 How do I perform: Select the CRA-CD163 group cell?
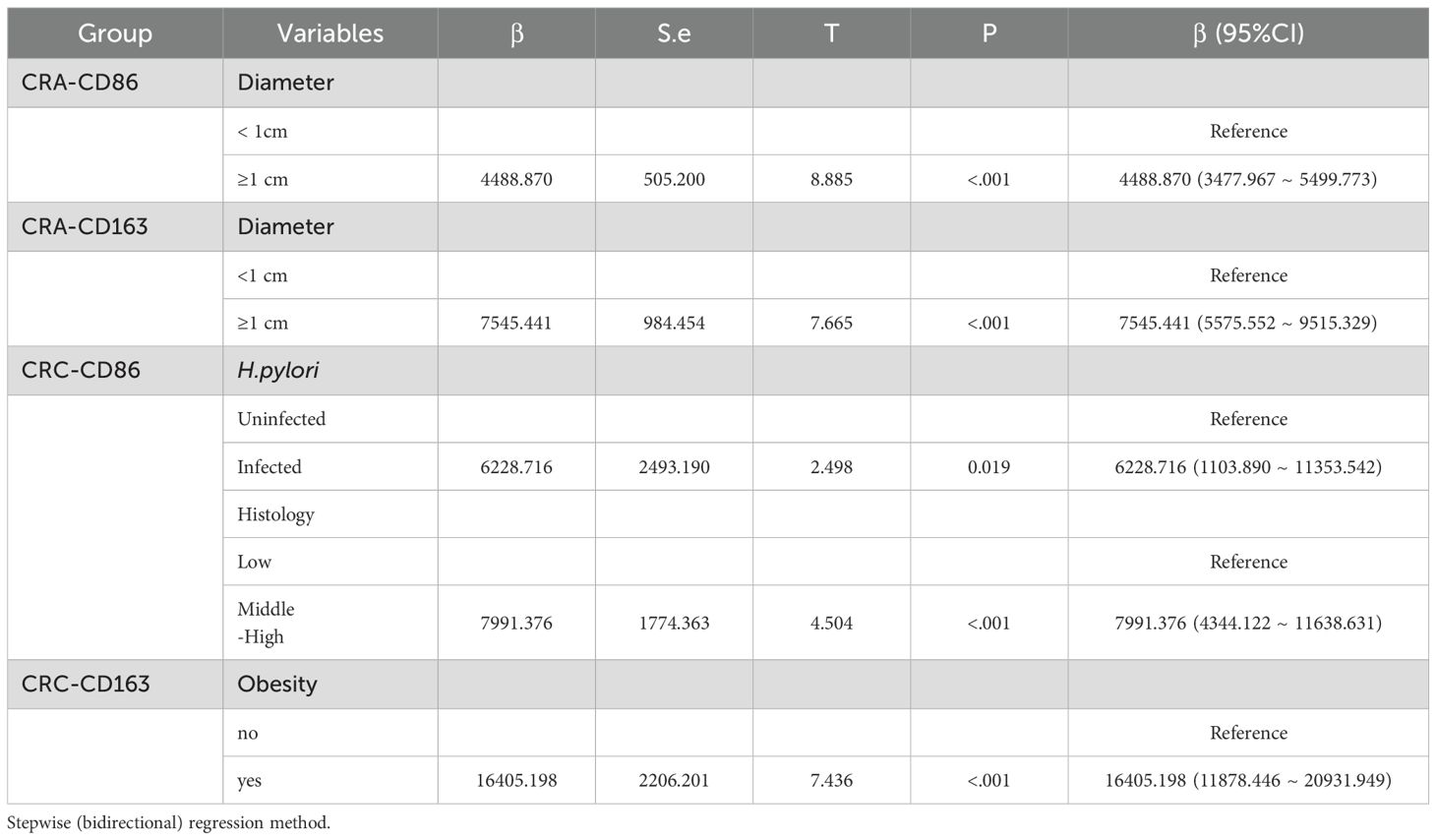(85, 226)
